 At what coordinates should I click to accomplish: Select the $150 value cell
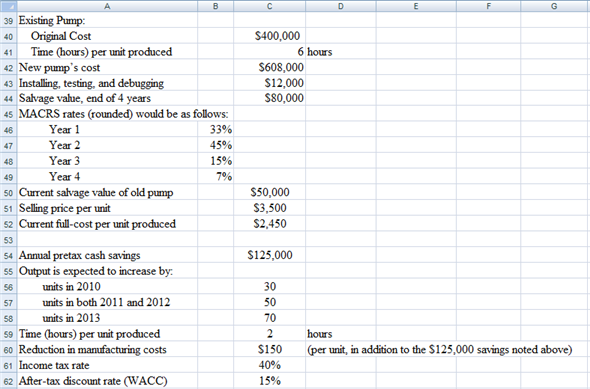tap(269, 350)
